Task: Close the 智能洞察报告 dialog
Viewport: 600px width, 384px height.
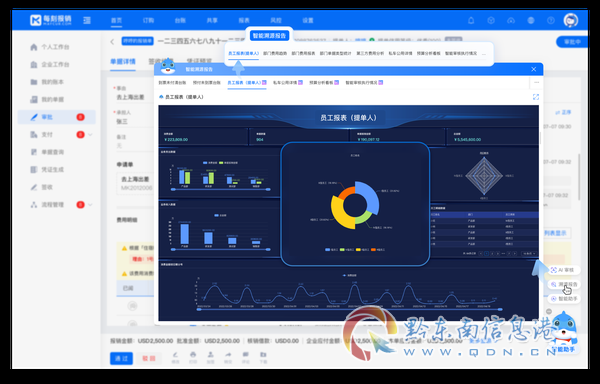Action: click(x=534, y=69)
